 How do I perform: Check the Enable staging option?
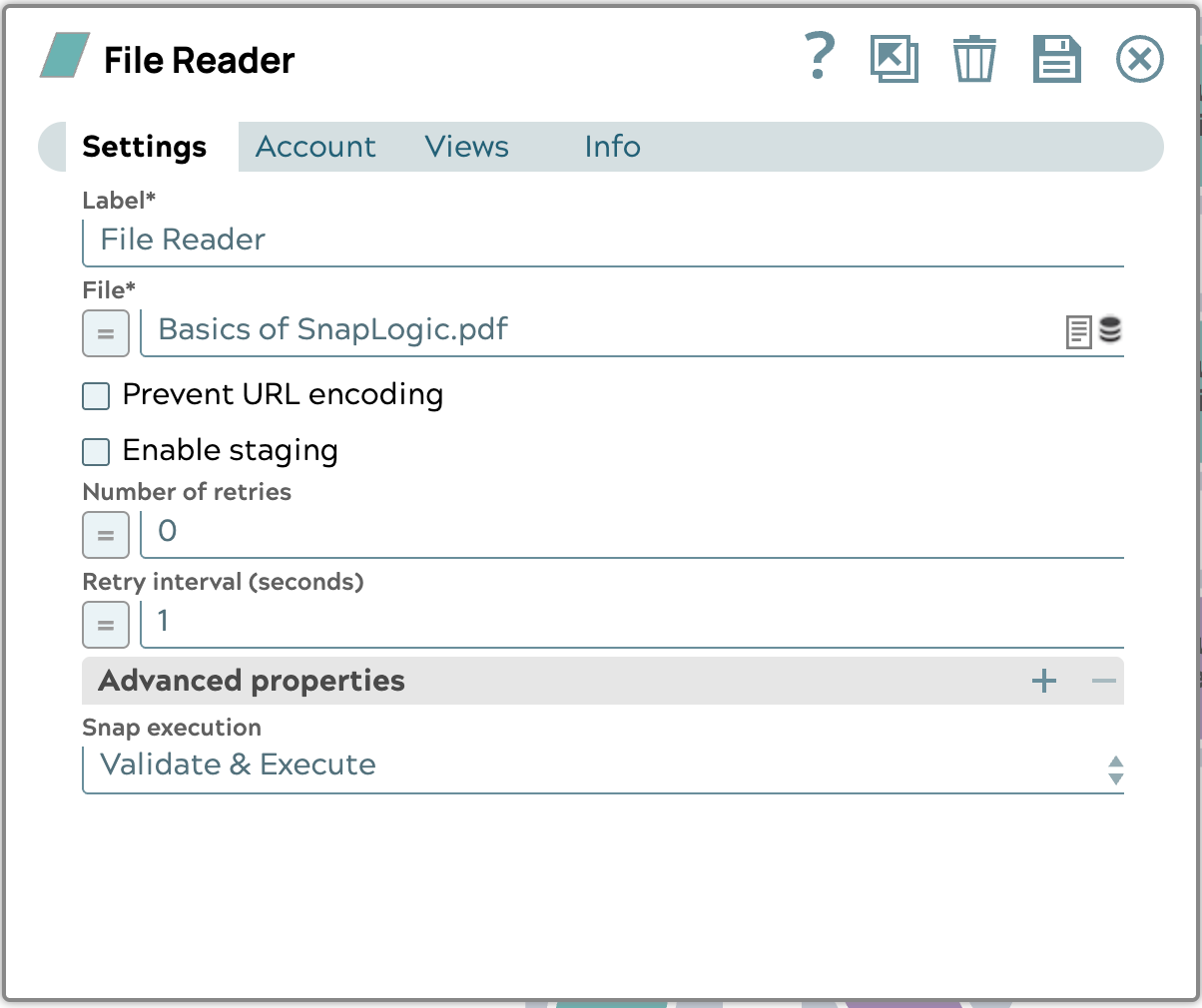[x=96, y=452]
